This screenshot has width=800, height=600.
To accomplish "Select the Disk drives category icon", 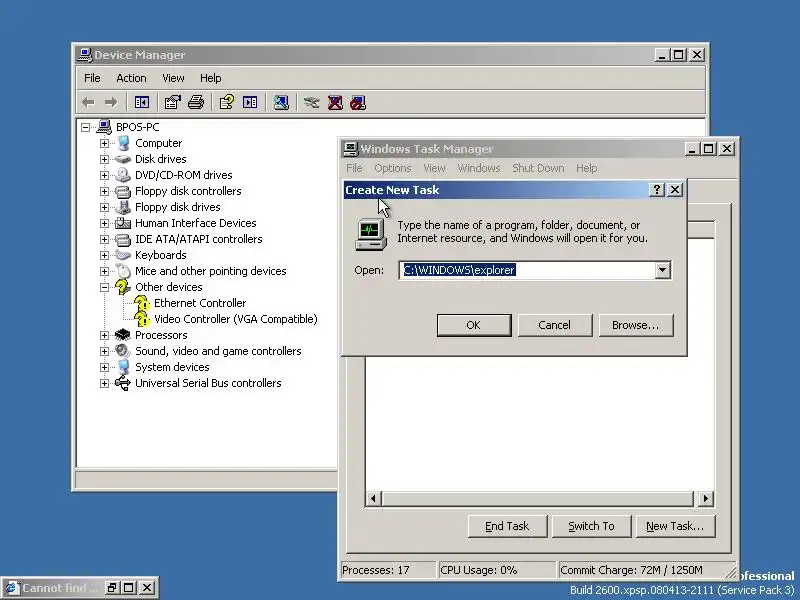I will click(122, 159).
